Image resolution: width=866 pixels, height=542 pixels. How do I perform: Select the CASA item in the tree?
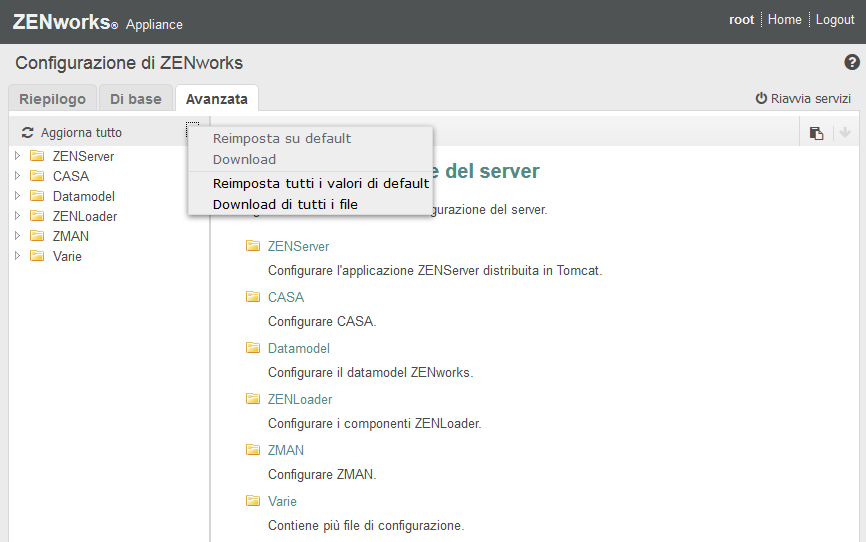click(x=70, y=176)
